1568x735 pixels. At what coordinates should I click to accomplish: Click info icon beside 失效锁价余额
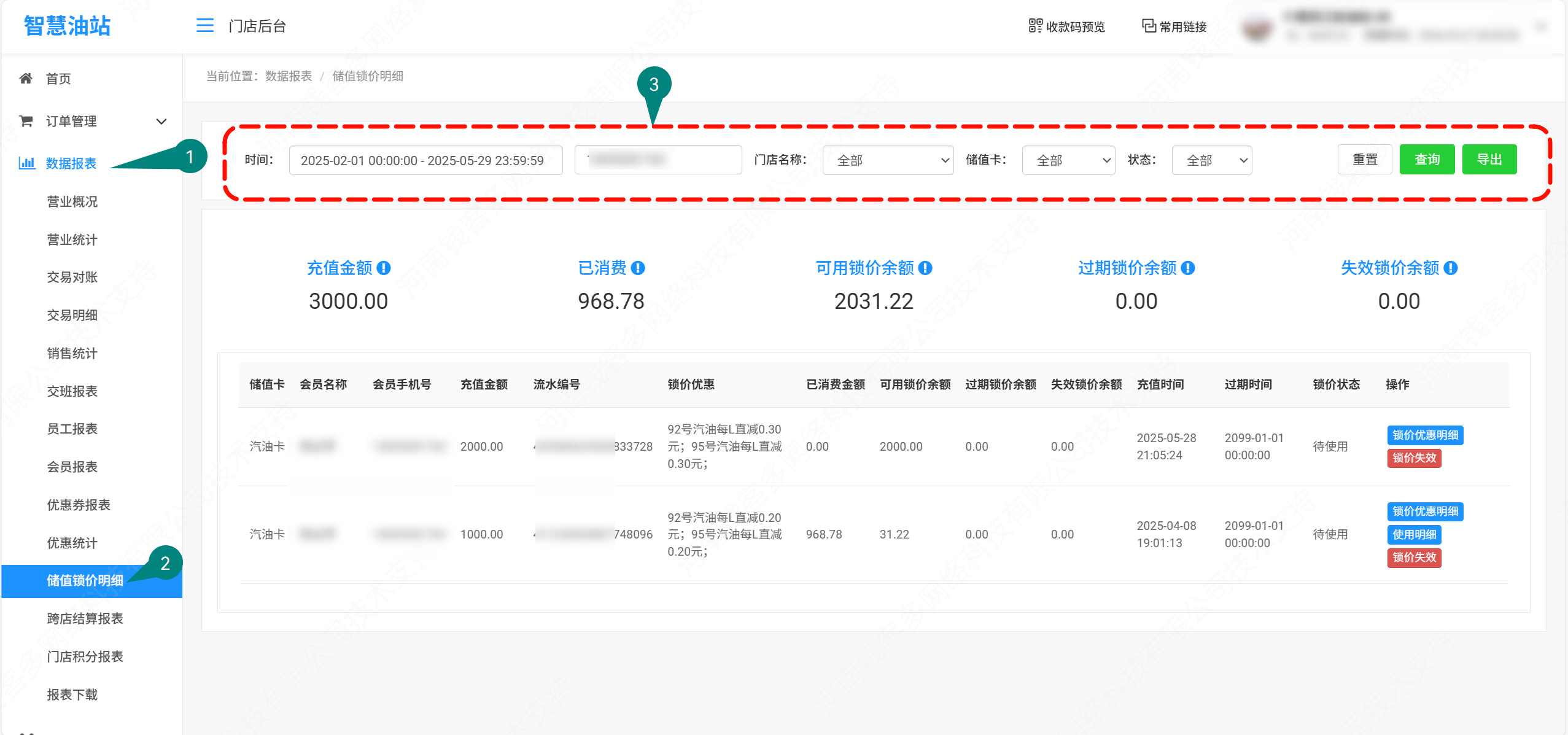[1451, 268]
